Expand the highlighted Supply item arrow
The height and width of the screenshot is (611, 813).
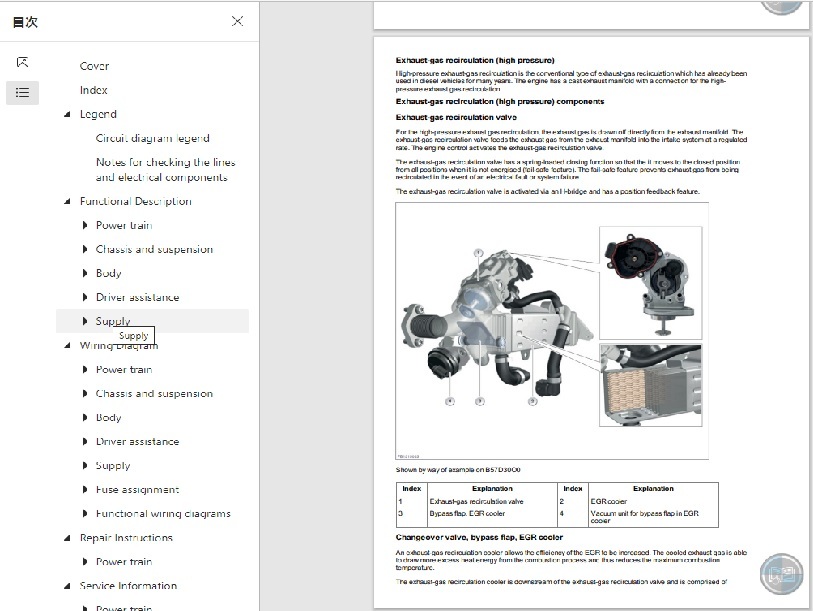click(x=85, y=321)
